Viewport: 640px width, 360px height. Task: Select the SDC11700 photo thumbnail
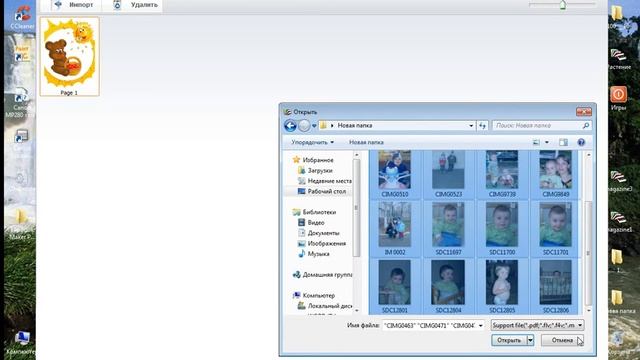pyautogui.click(x=502, y=229)
